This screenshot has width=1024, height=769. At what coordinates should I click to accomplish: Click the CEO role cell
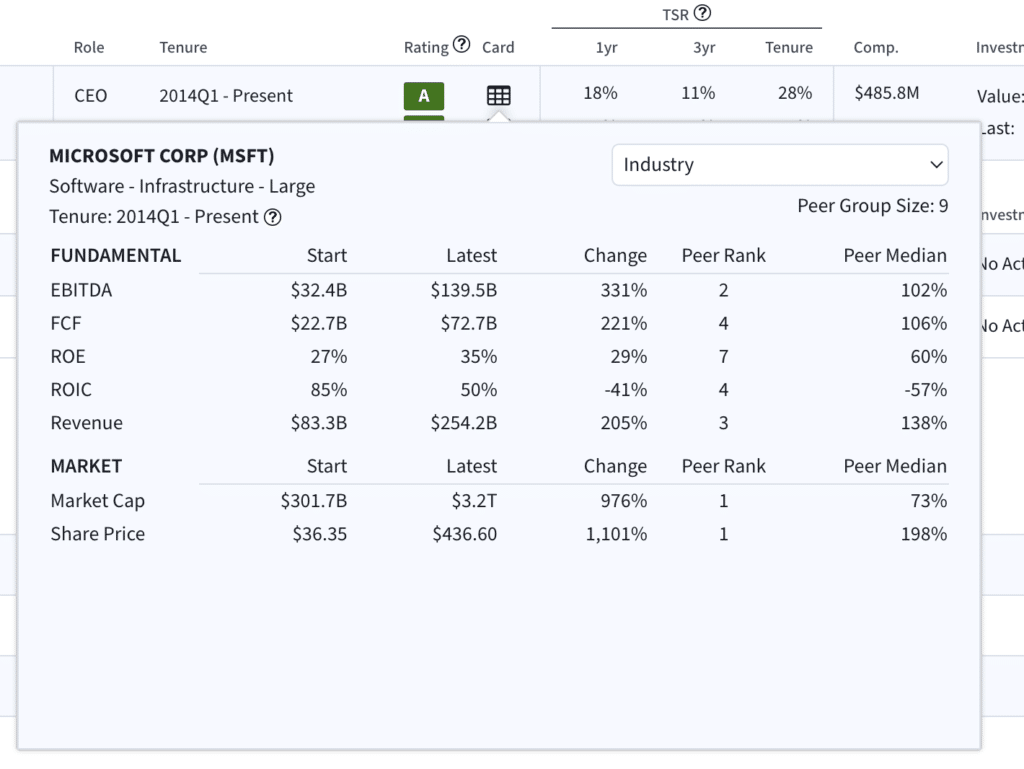coord(90,96)
